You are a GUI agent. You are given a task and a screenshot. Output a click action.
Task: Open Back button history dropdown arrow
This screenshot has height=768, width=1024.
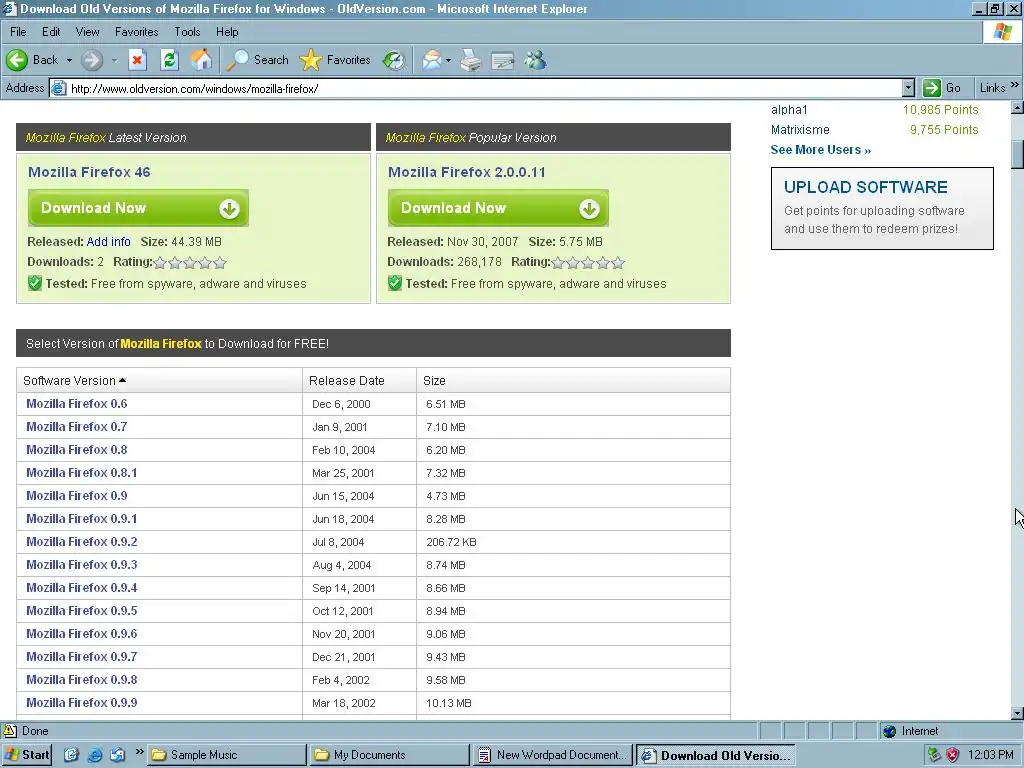69,60
